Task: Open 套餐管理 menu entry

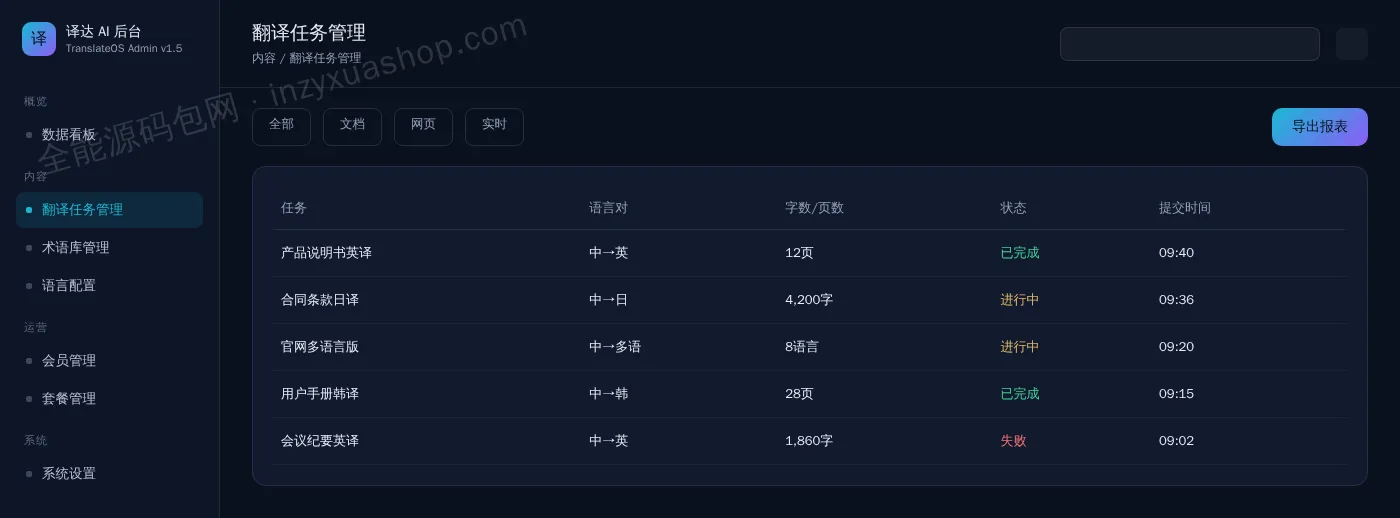Action: point(109,399)
